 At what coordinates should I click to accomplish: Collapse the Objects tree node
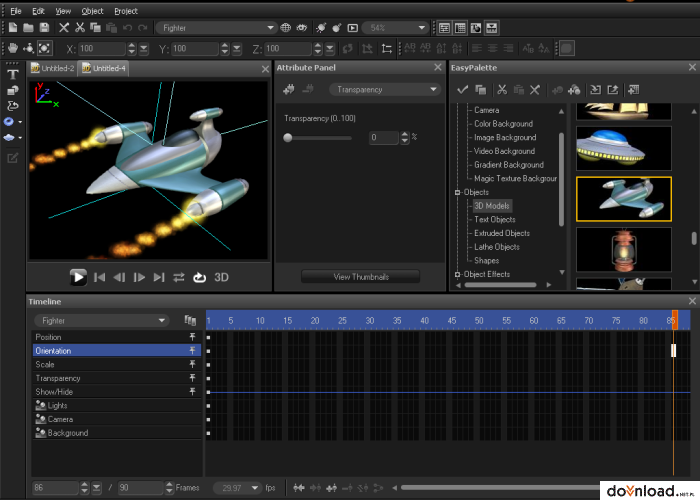tap(458, 192)
